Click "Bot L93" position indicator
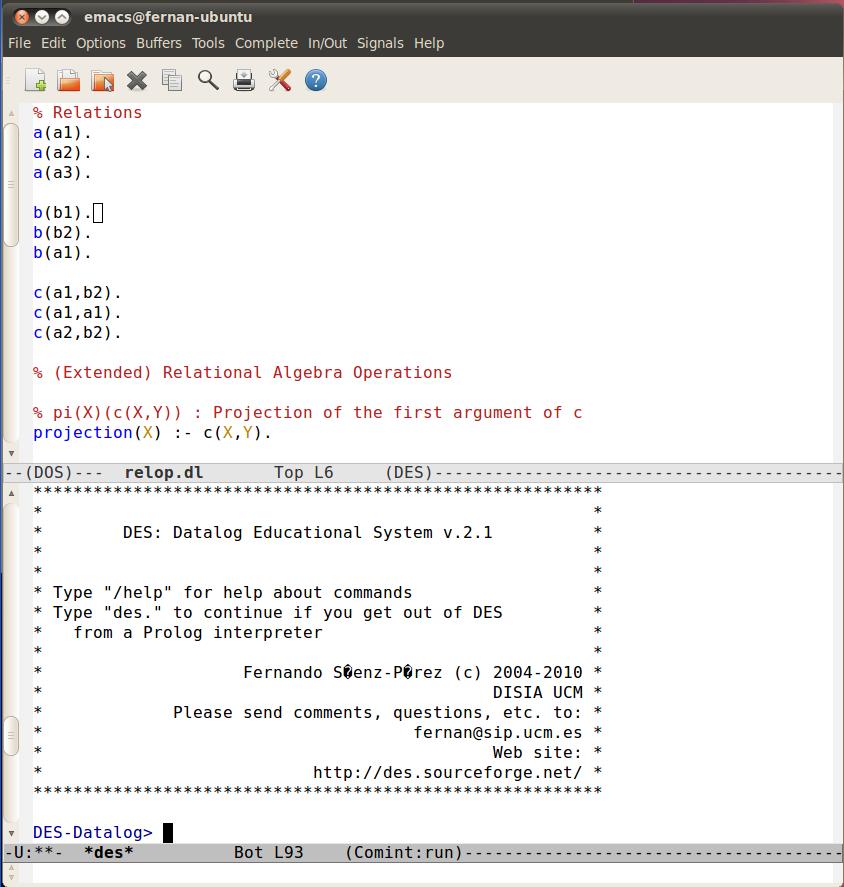This screenshot has width=844, height=887. point(269,852)
